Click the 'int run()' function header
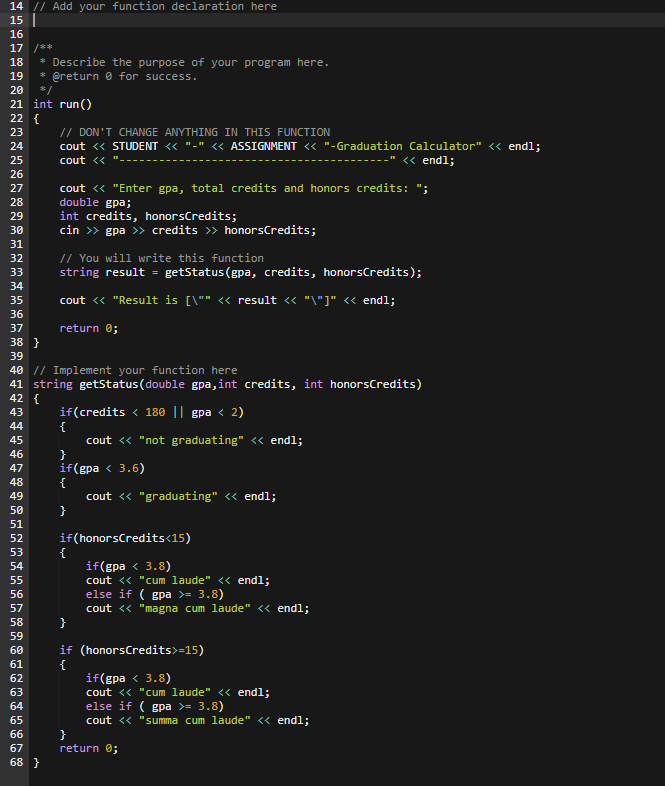This screenshot has width=665, height=786. 63,104
